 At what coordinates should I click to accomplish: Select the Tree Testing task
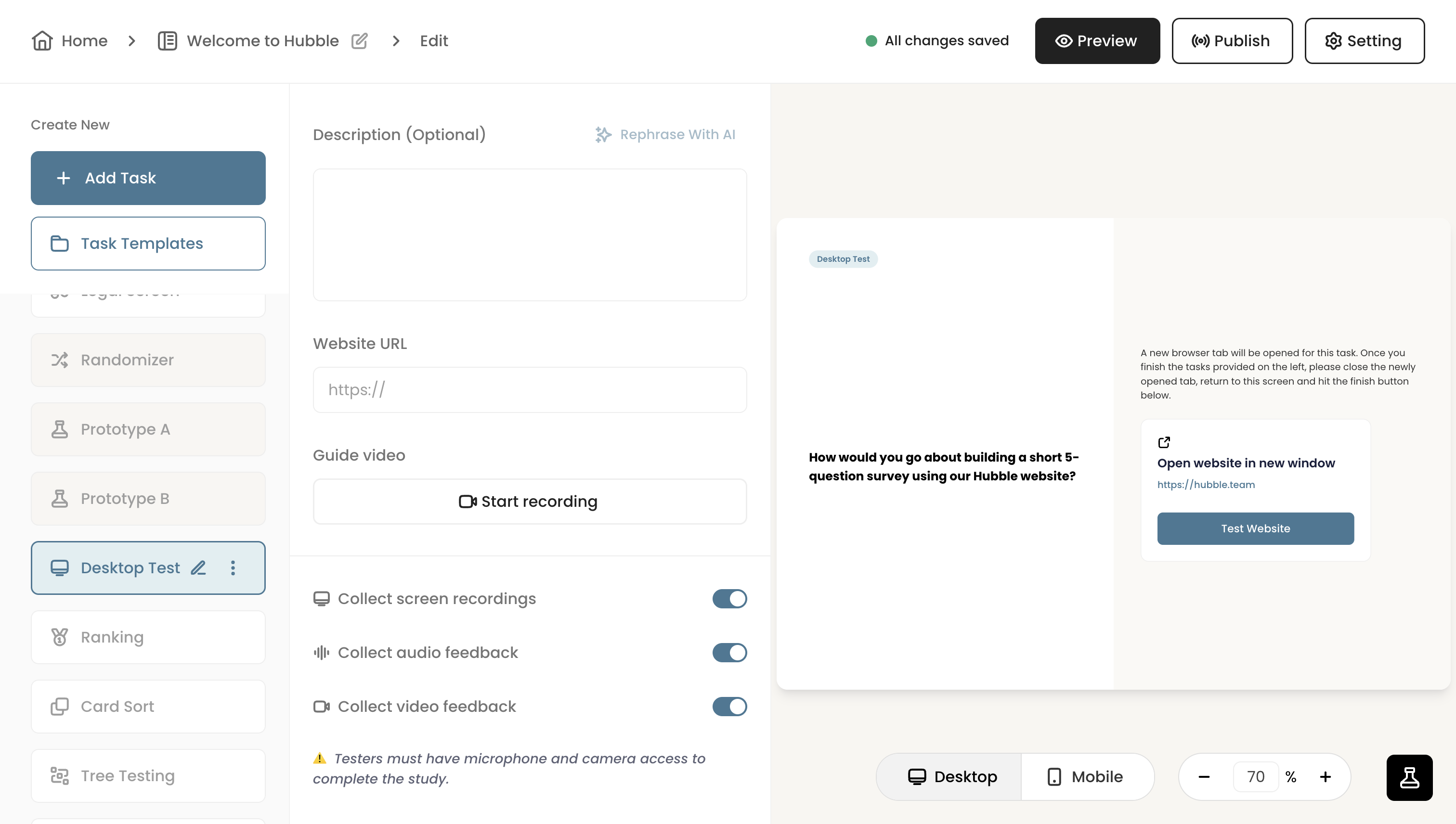click(148, 775)
